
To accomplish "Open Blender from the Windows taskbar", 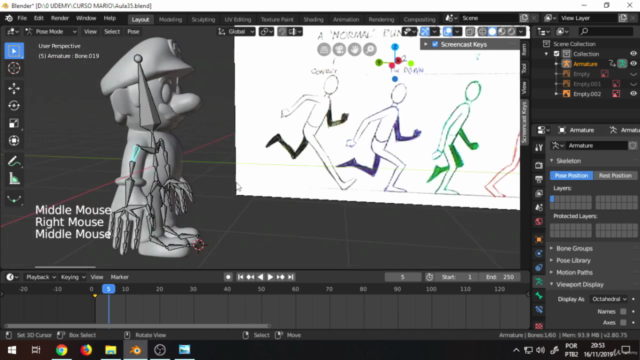I will coord(136,350).
